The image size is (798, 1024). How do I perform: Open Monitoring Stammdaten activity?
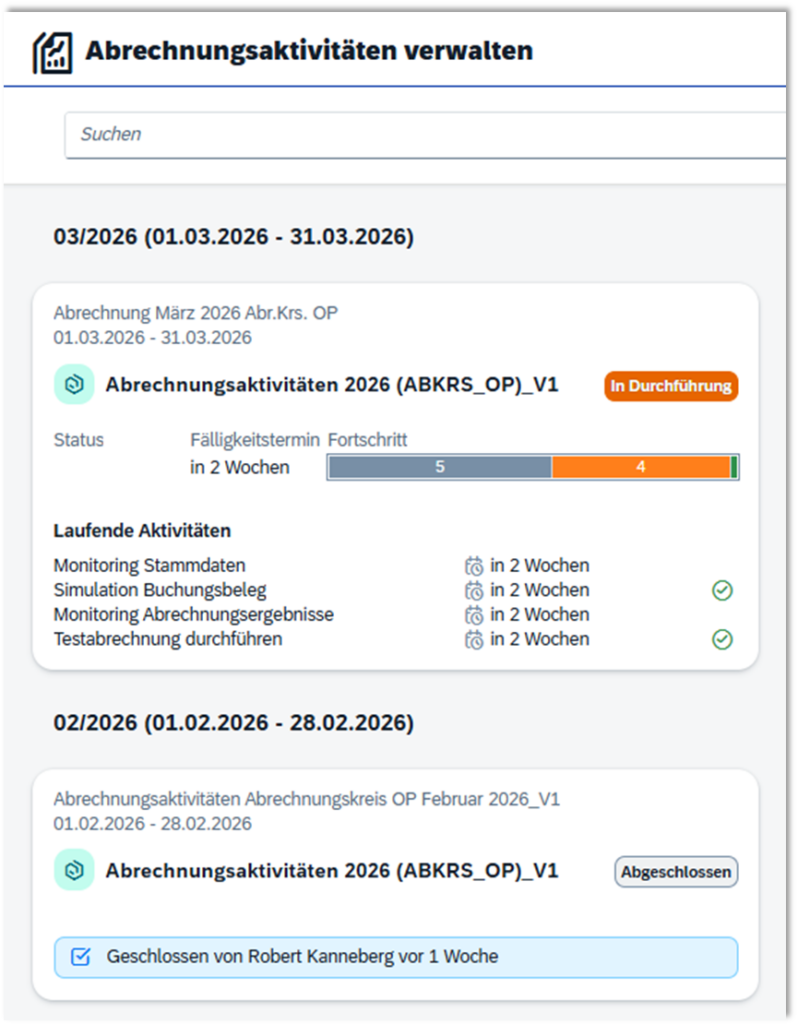(x=149, y=566)
